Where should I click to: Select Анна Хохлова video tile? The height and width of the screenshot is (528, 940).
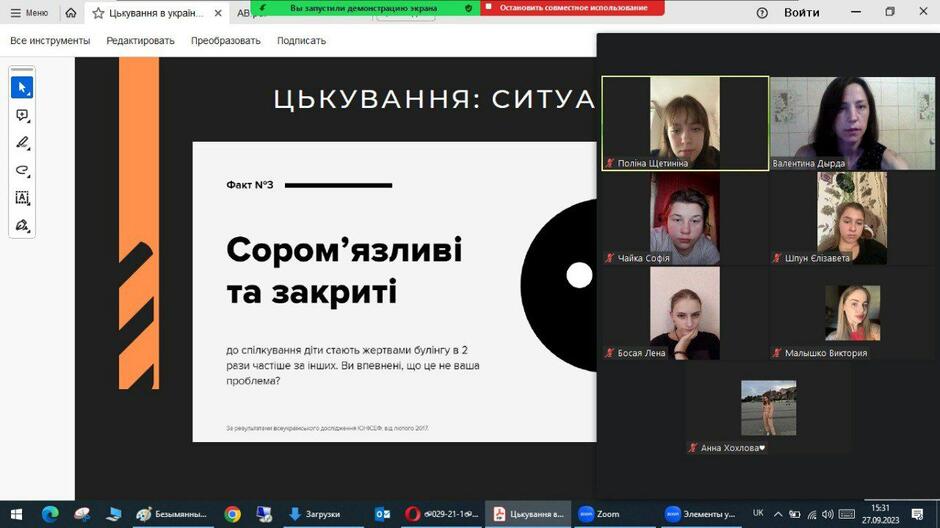769,408
